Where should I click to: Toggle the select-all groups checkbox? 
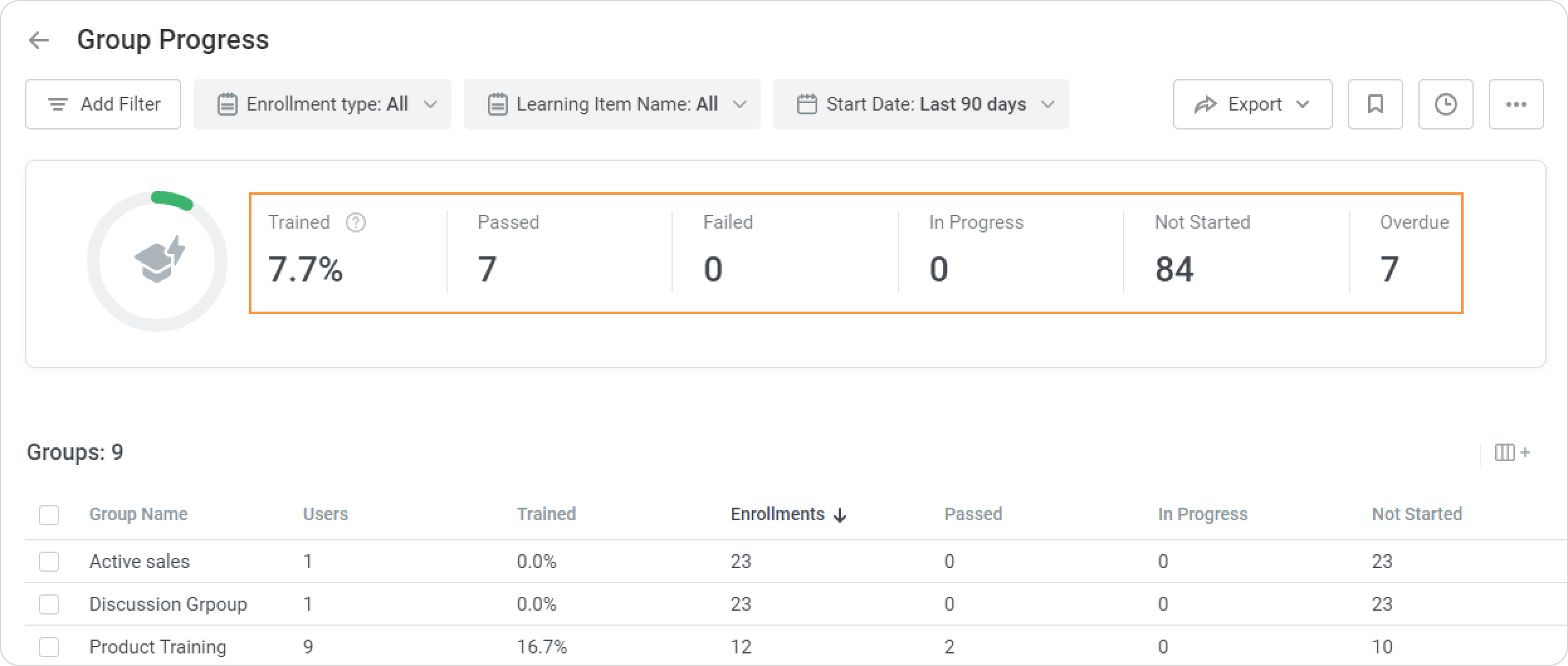tap(49, 515)
